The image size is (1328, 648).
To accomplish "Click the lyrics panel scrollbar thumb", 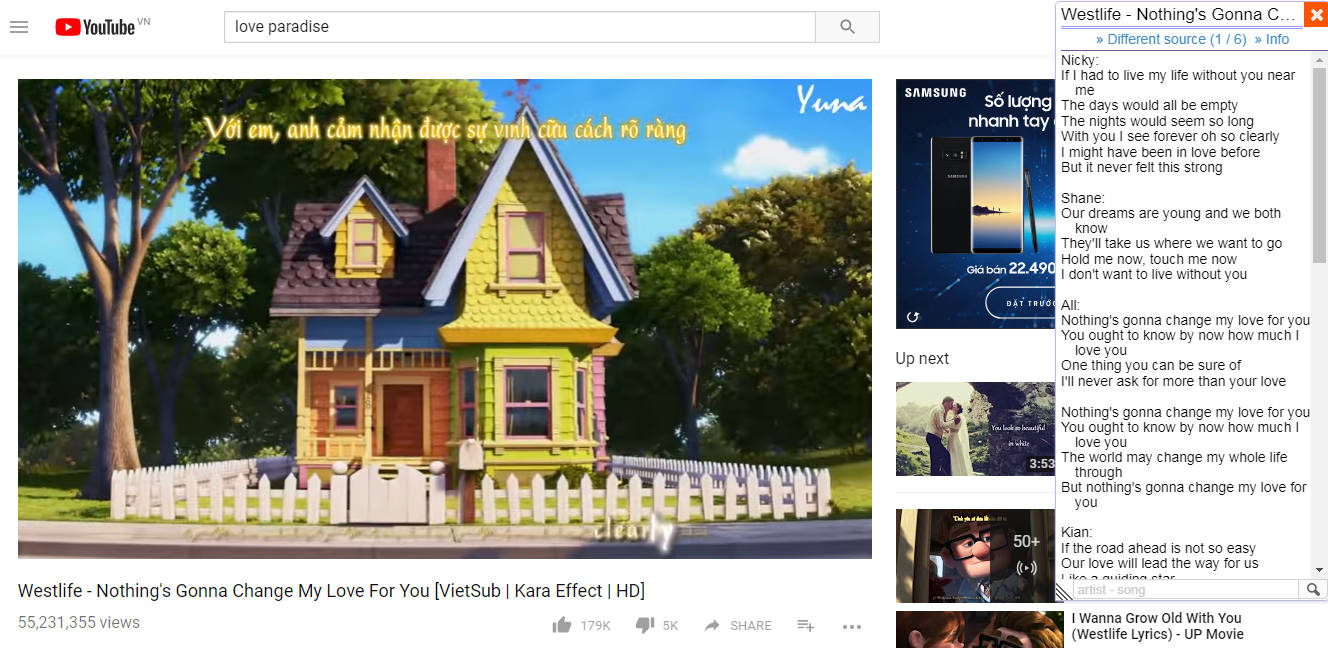I will (1319, 165).
